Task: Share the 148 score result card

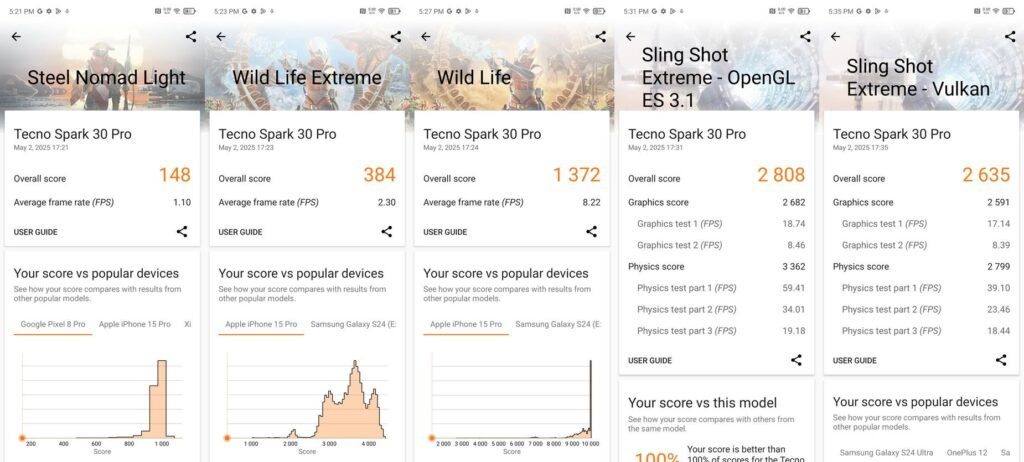Action: (x=182, y=231)
